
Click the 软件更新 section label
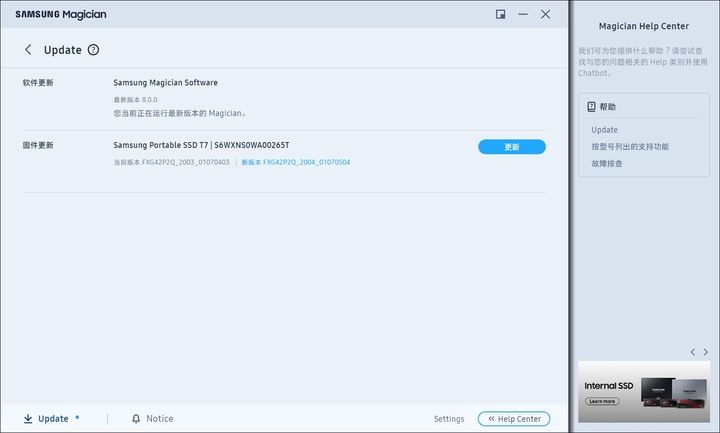tap(38, 83)
